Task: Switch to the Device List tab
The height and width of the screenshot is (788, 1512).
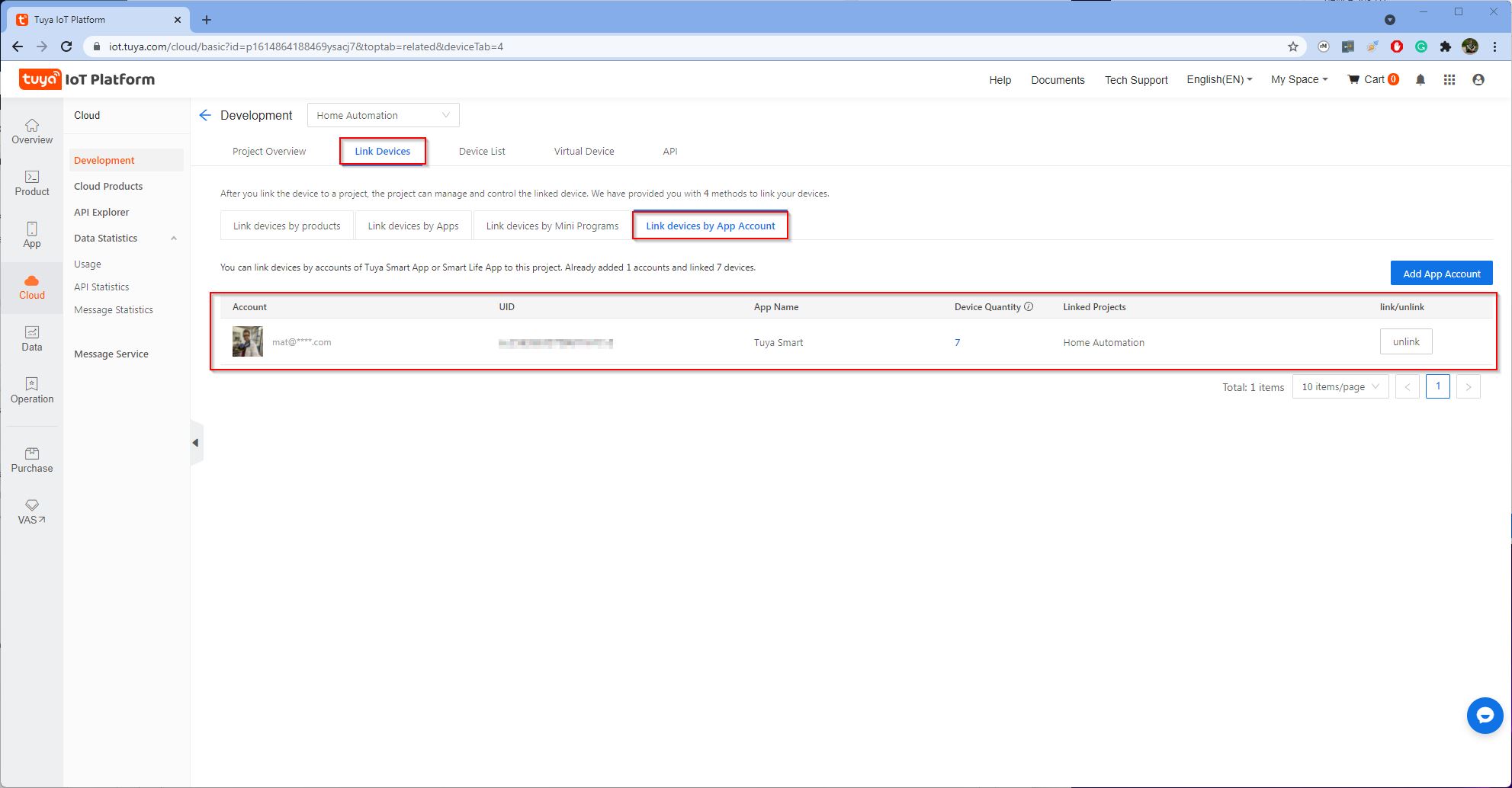Action: tap(481, 151)
